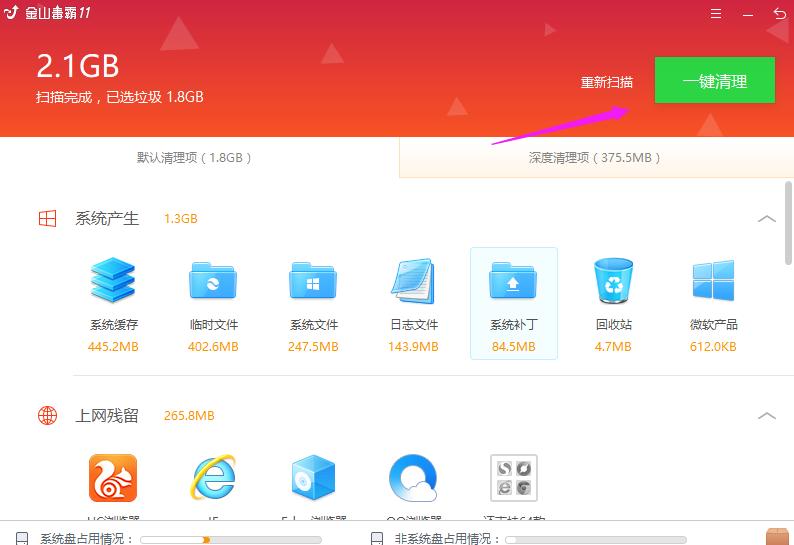Click the 系统补丁 system patch icon
The height and width of the screenshot is (545, 794).
[513, 281]
